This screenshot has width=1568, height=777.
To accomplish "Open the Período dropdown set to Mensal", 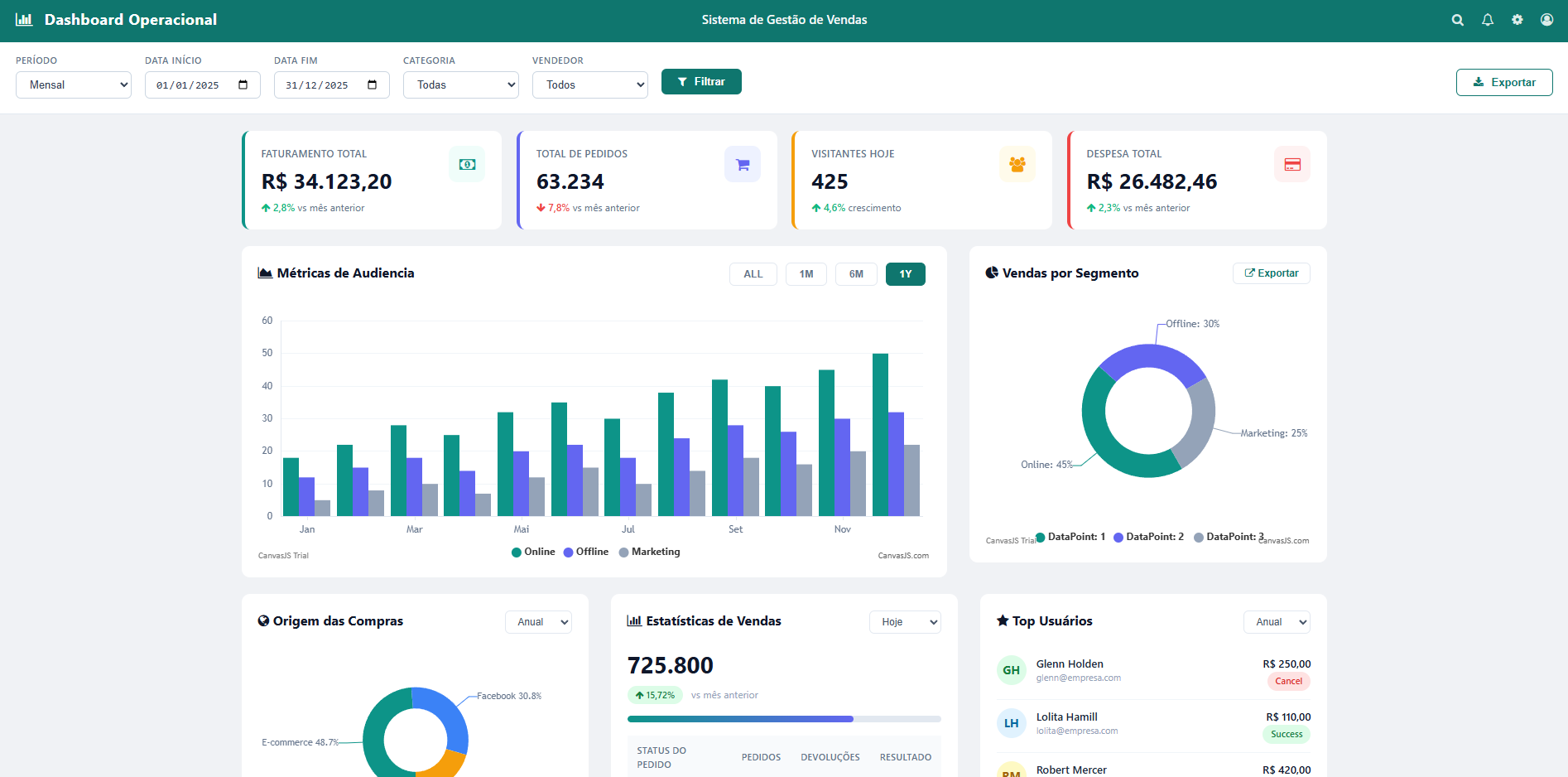I will [74, 84].
